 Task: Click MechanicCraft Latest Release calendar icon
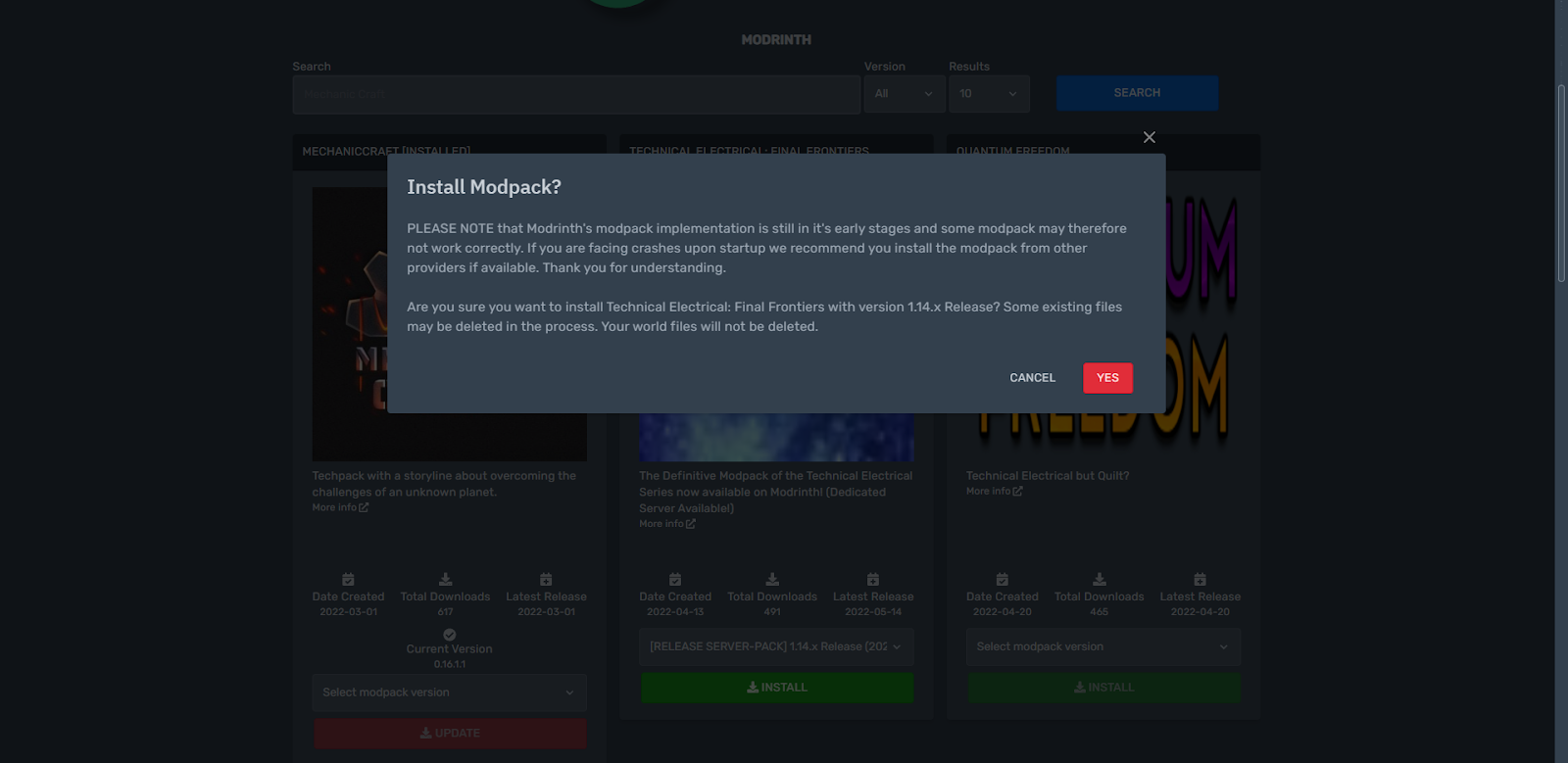[x=546, y=580]
